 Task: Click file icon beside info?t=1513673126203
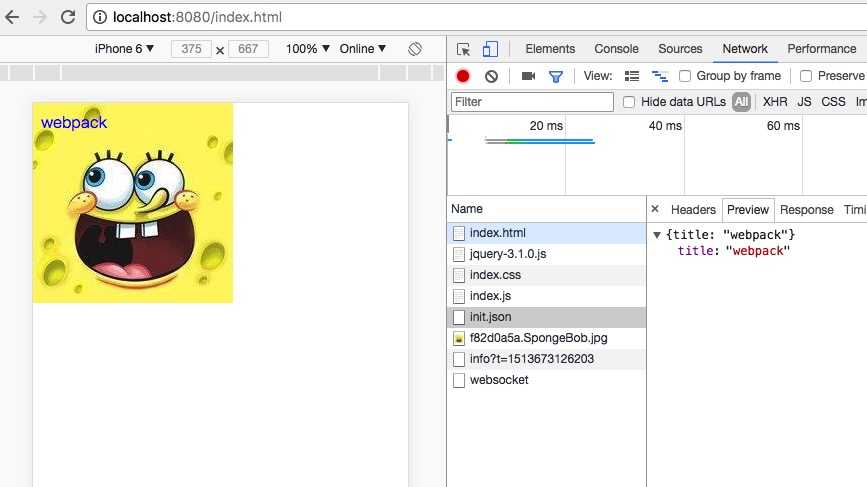(459, 359)
